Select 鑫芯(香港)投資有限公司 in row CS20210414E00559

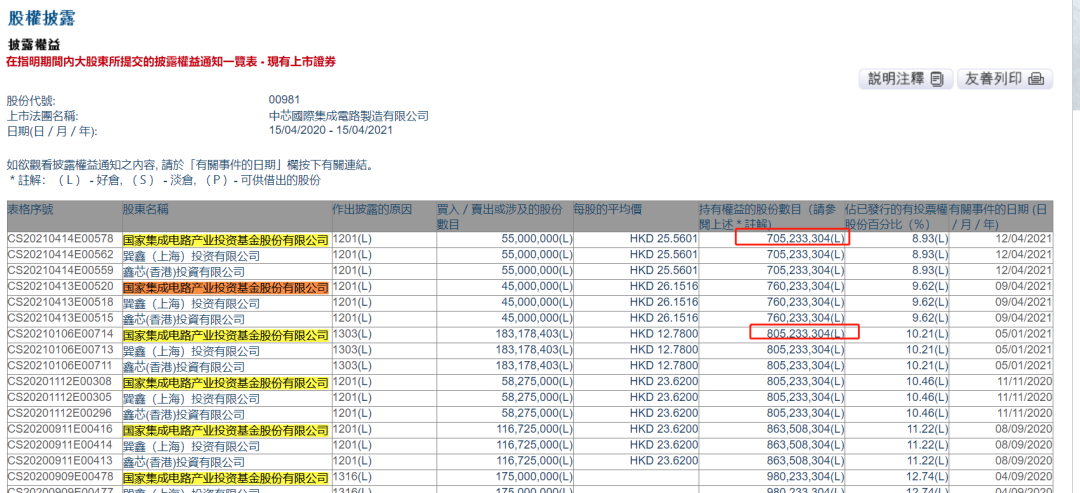point(184,271)
